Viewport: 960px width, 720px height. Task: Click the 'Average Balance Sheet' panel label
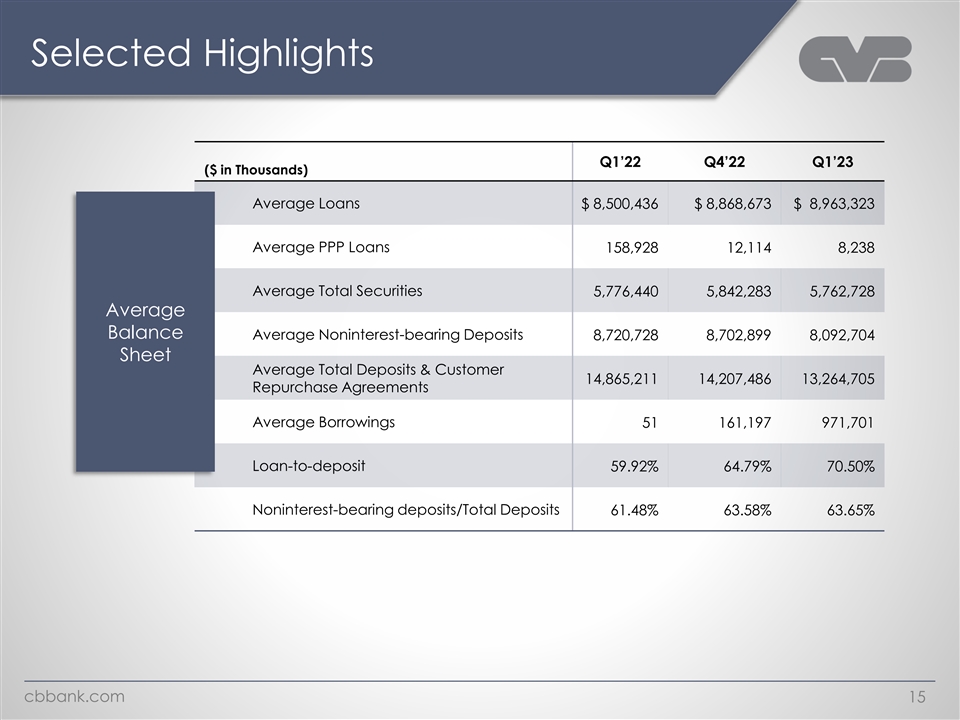(x=145, y=332)
